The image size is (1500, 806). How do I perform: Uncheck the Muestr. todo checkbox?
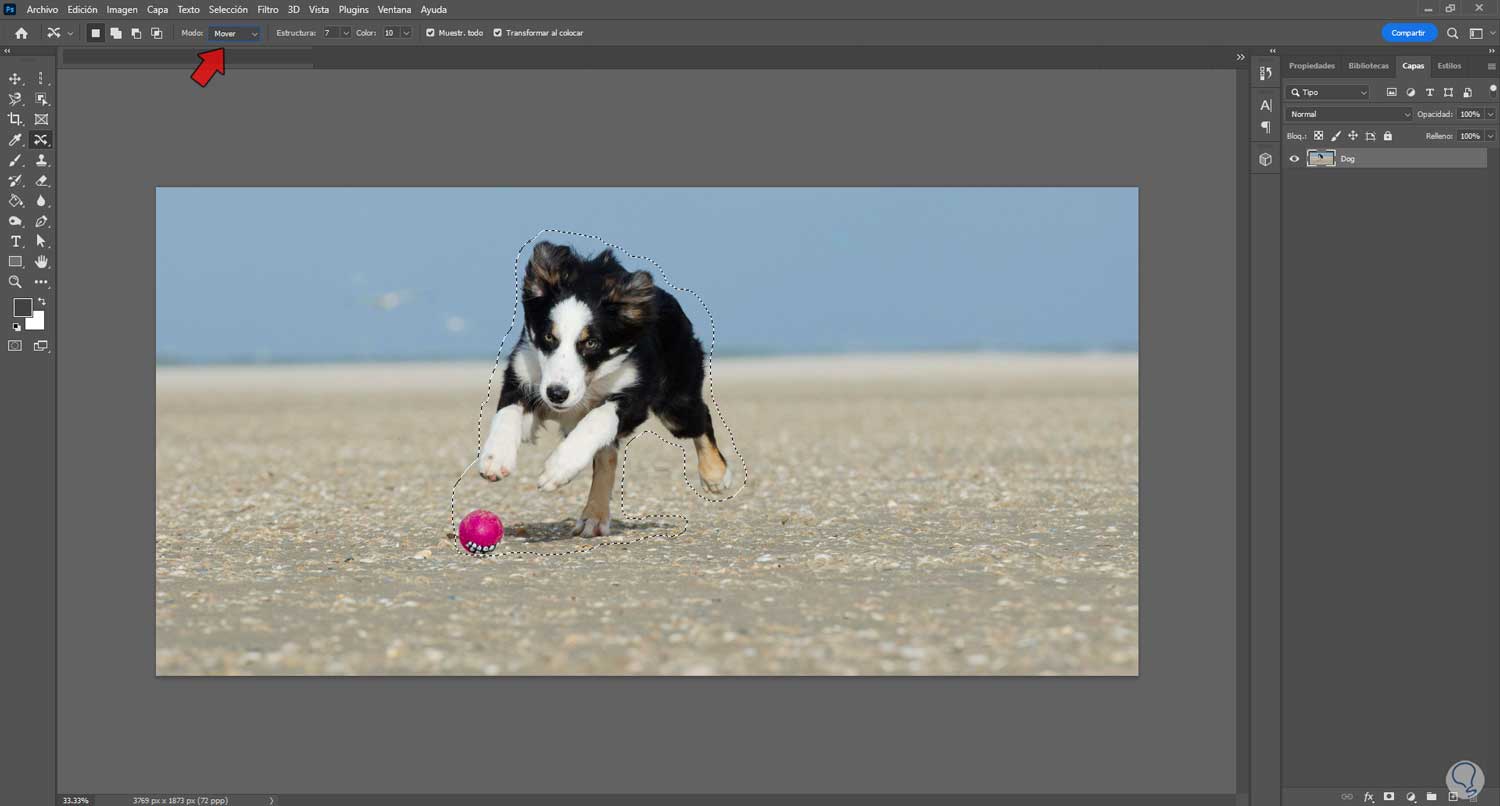click(430, 33)
